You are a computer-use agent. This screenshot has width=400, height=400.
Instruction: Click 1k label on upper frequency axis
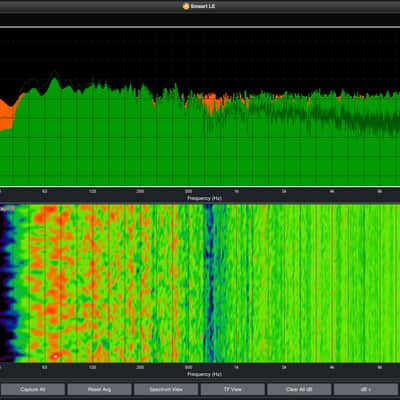[236, 192]
